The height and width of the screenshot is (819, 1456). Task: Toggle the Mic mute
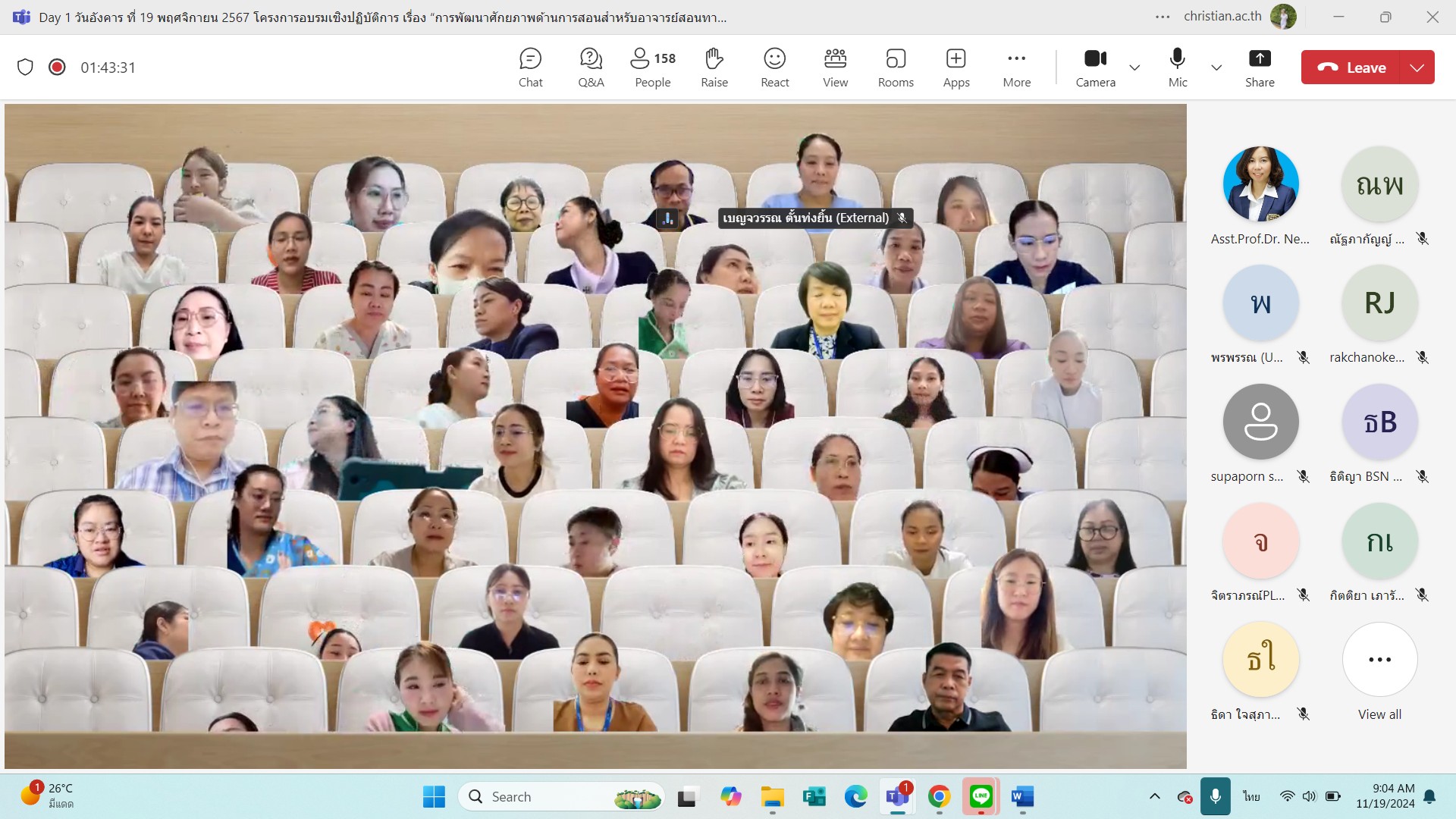click(x=1178, y=67)
